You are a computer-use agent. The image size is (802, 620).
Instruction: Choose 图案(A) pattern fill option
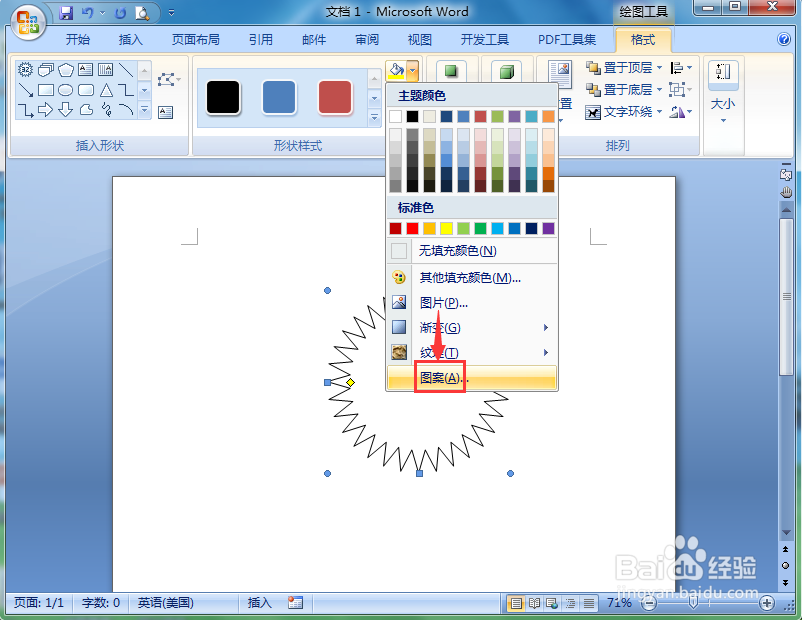point(472,378)
